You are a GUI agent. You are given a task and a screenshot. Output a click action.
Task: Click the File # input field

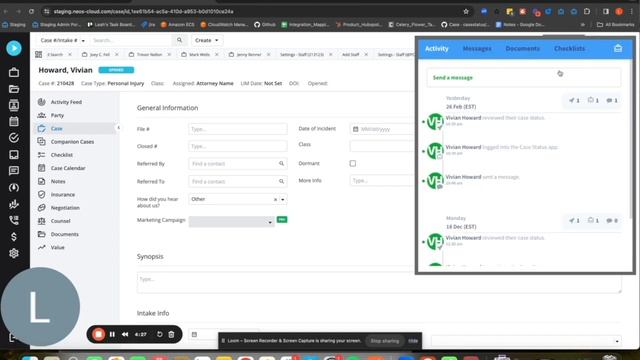(238, 129)
